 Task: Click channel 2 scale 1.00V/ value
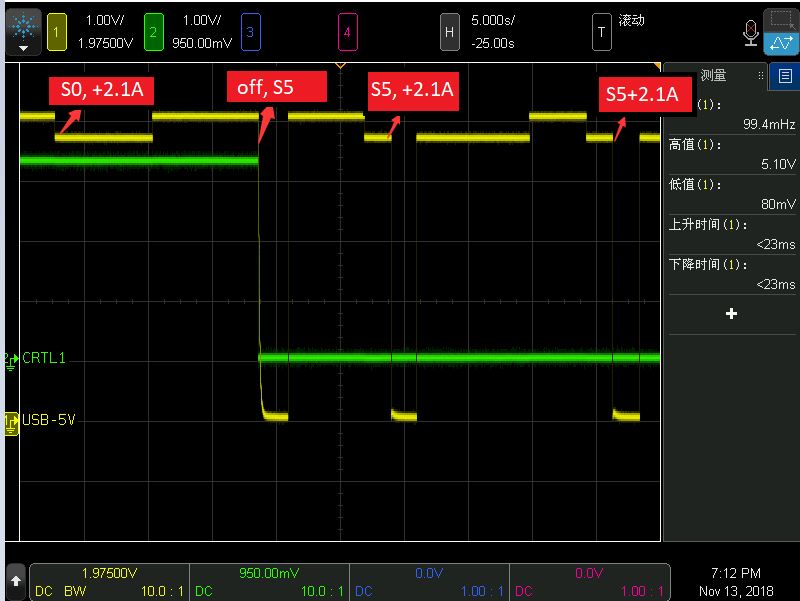(202, 20)
